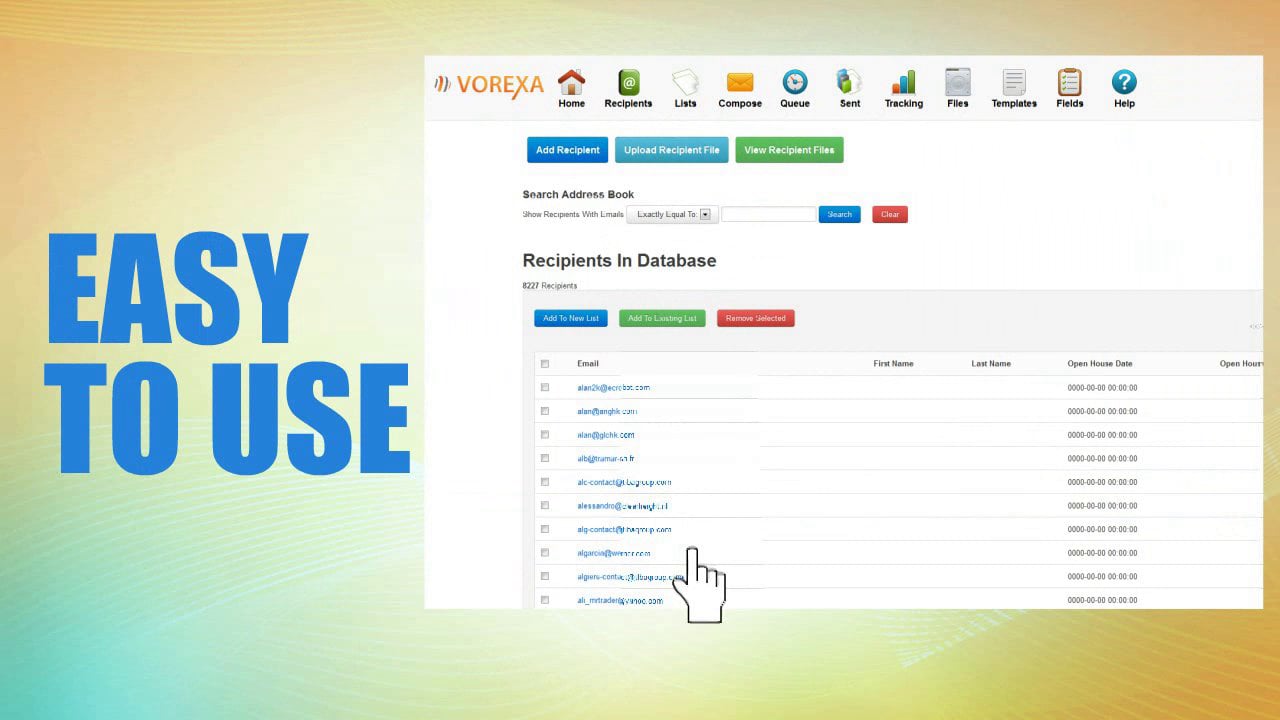The height and width of the screenshot is (720, 1280).
Task: Go to the Lists icon
Action: coord(685,83)
